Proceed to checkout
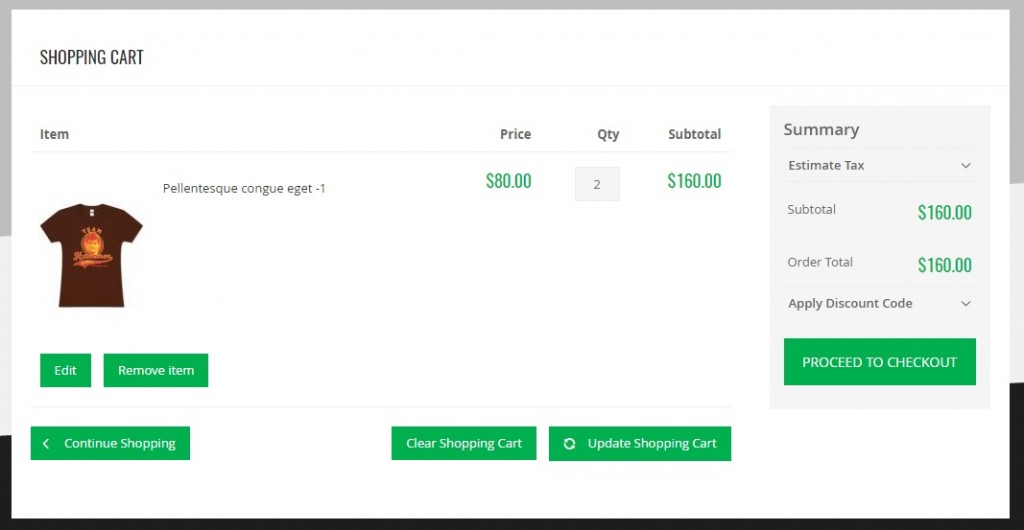The image size is (1024, 530). (879, 362)
